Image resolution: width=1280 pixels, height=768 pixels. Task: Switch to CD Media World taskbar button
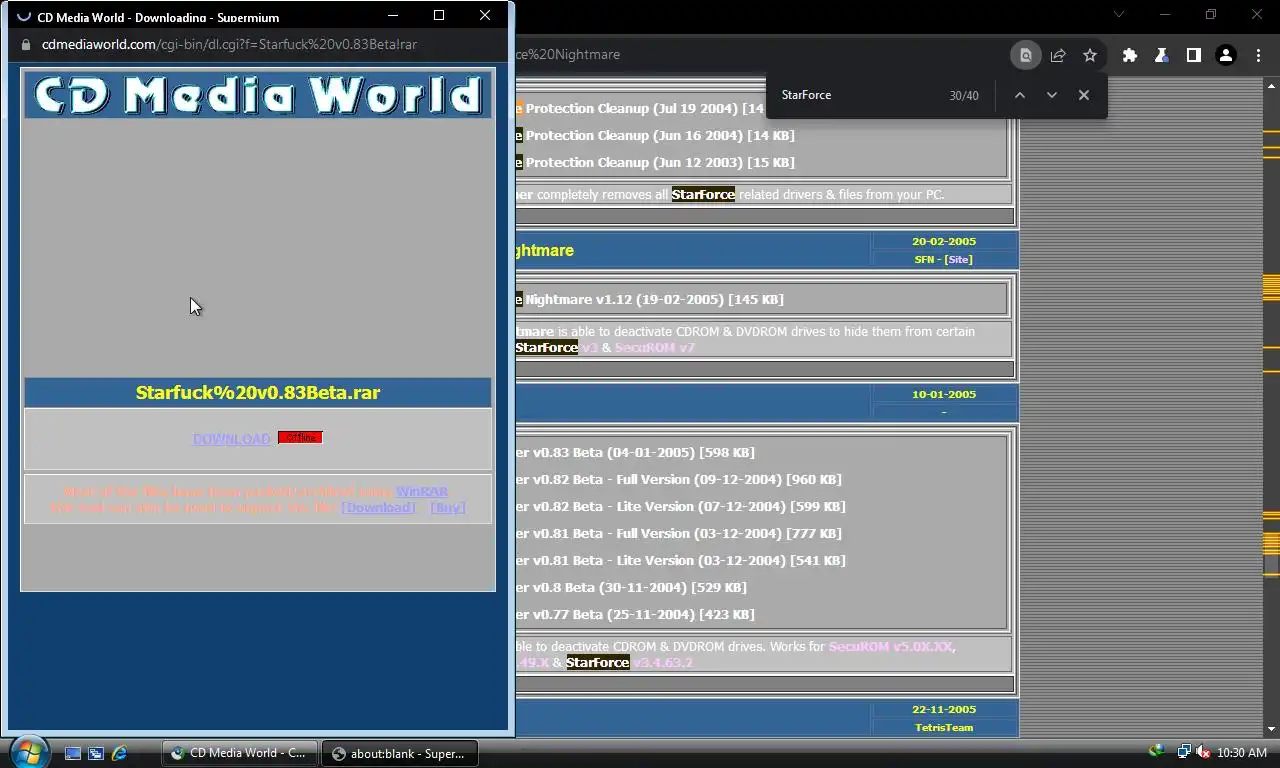[x=240, y=753]
